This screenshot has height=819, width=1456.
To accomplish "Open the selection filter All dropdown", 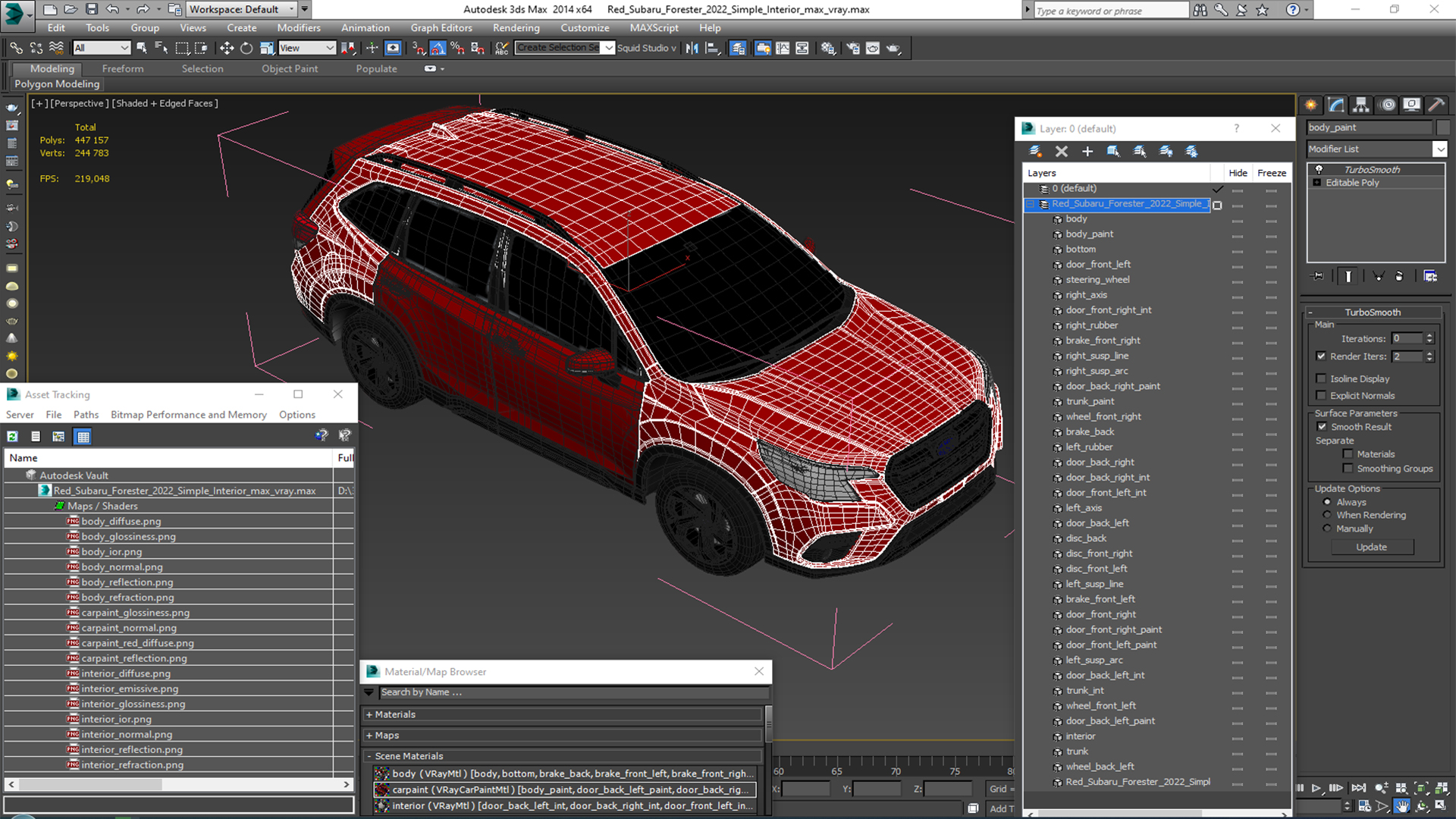I will pos(102,48).
